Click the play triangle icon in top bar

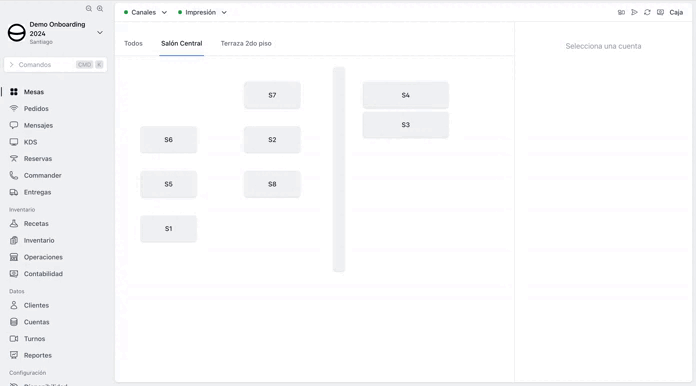coord(634,12)
